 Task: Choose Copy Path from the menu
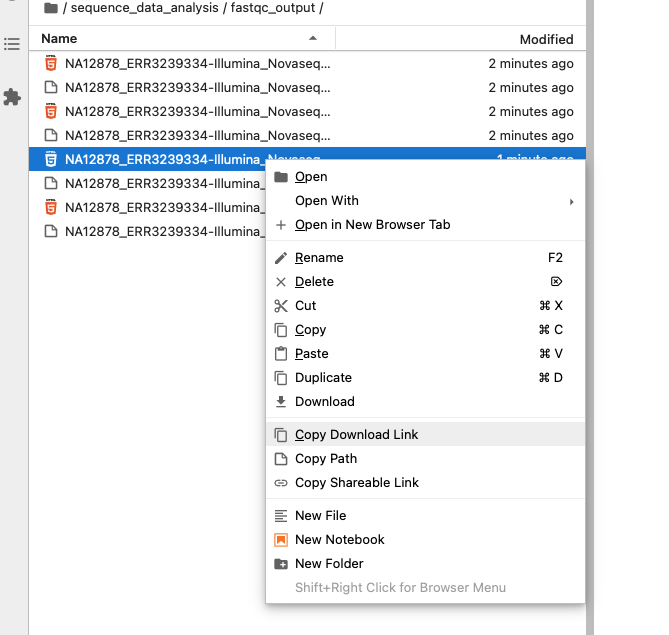[326, 459]
